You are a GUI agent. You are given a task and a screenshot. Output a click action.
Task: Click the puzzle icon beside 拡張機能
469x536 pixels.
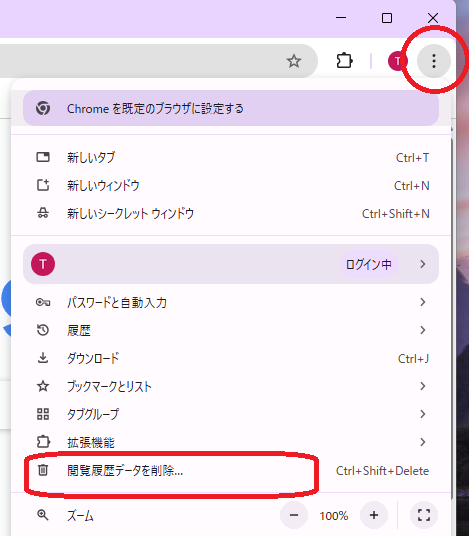[x=43, y=442]
